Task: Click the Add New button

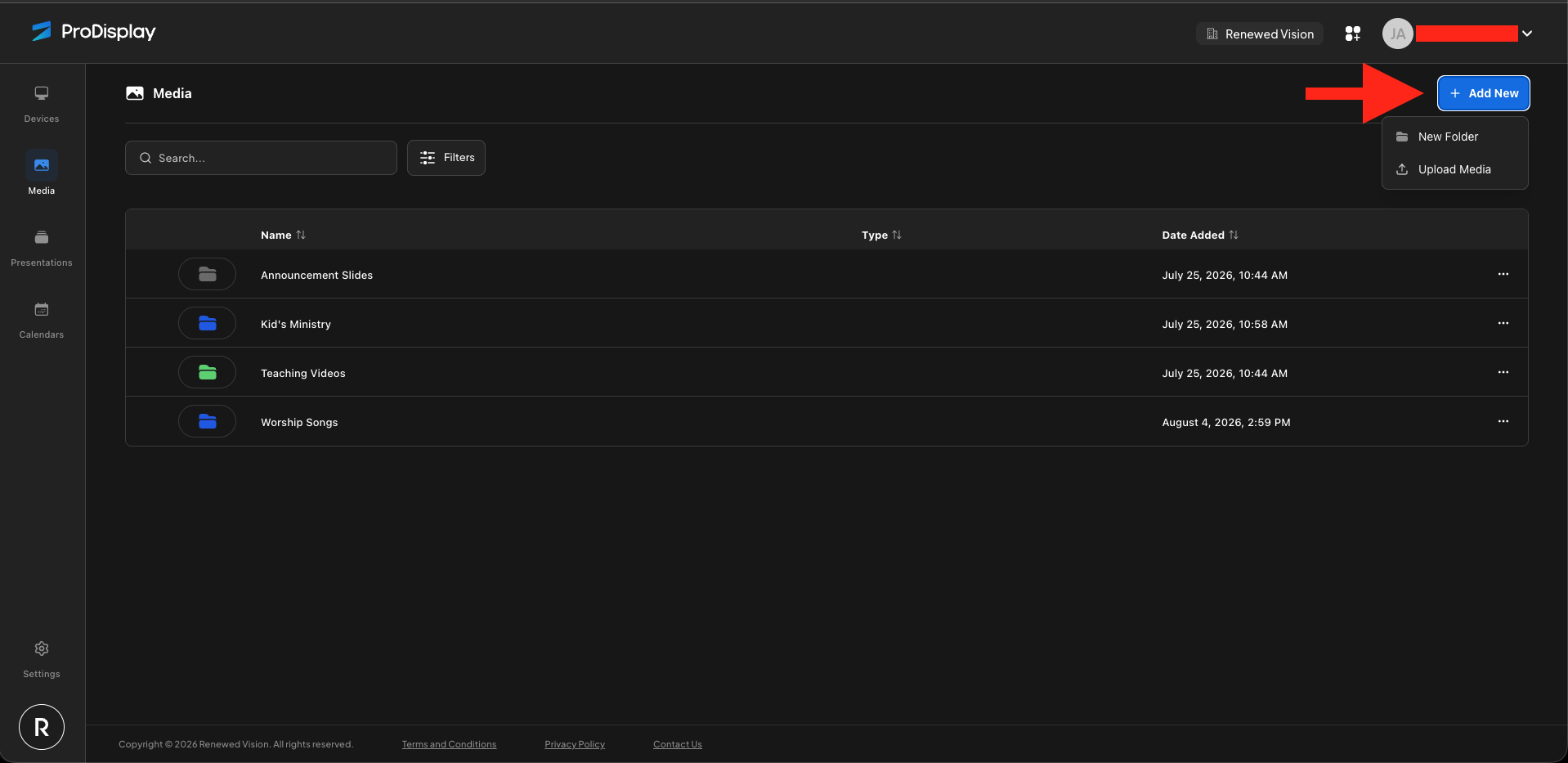Action: point(1483,93)
